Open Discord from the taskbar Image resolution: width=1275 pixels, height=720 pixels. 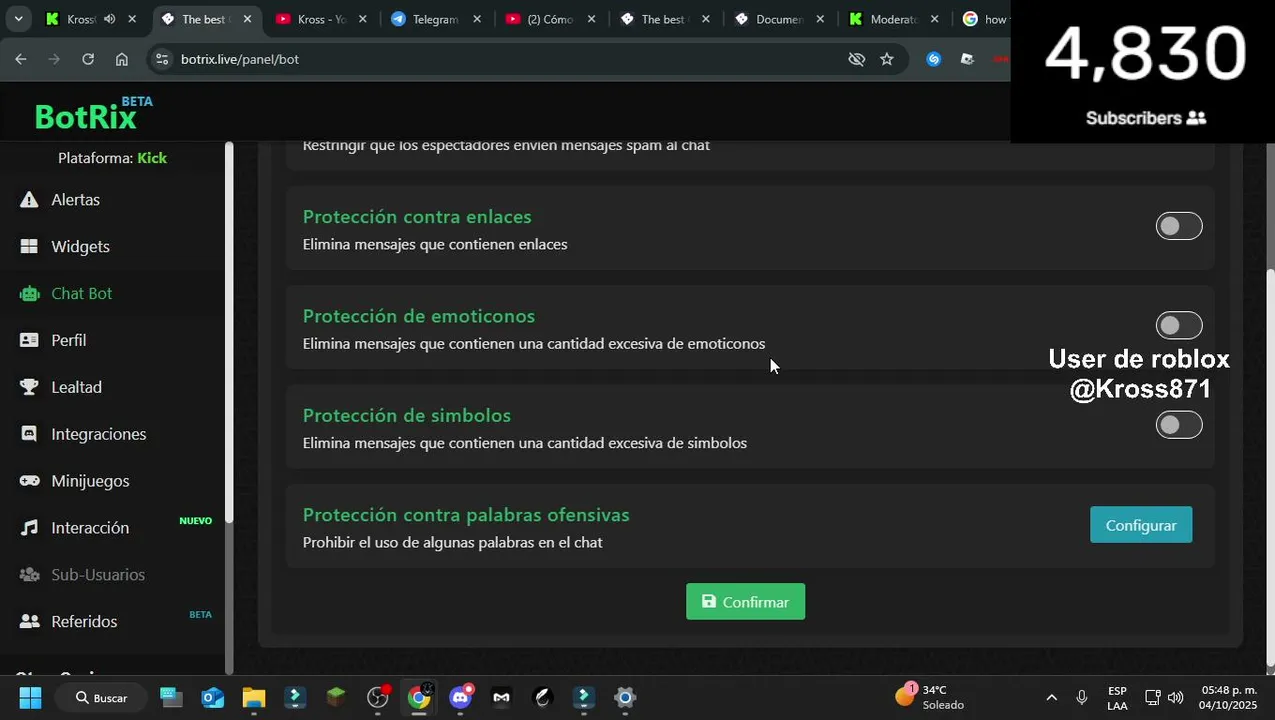click(x=460, y=697)
